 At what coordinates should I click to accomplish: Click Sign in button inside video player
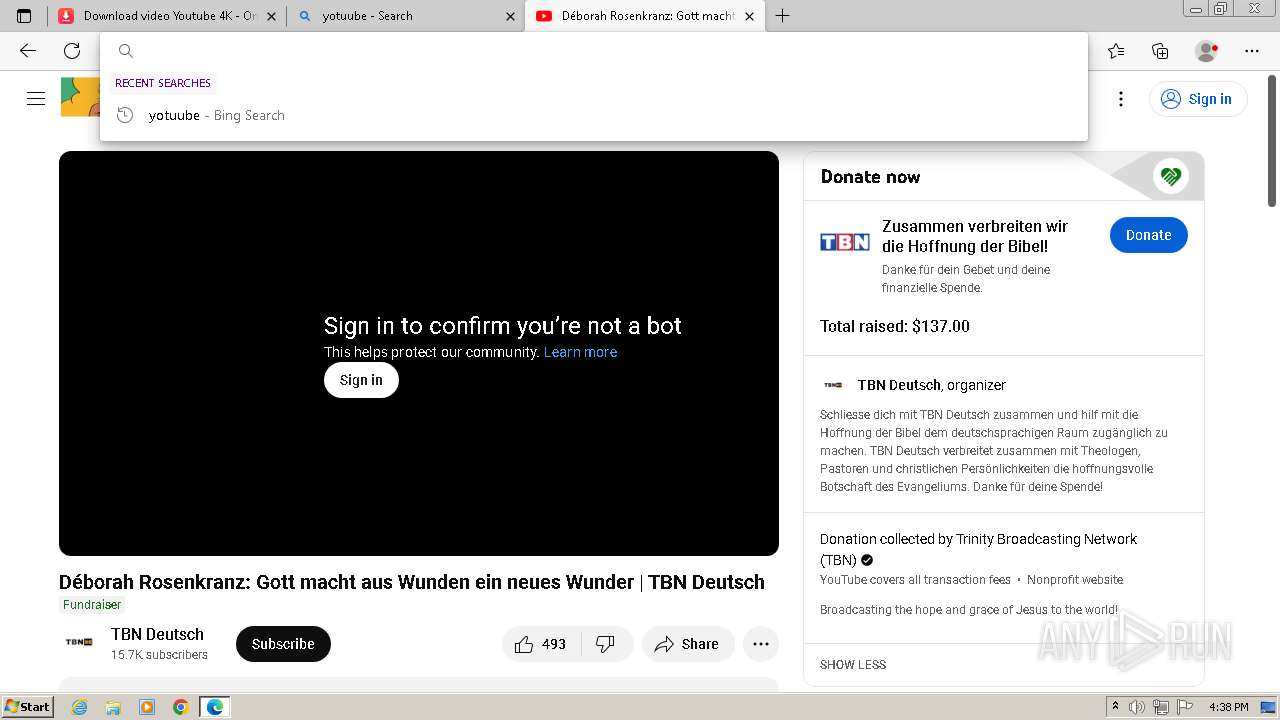361,380
